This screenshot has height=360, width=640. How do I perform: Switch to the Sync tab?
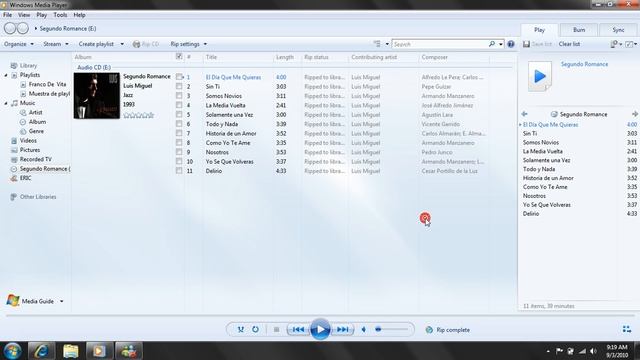(x=618, y=30)
